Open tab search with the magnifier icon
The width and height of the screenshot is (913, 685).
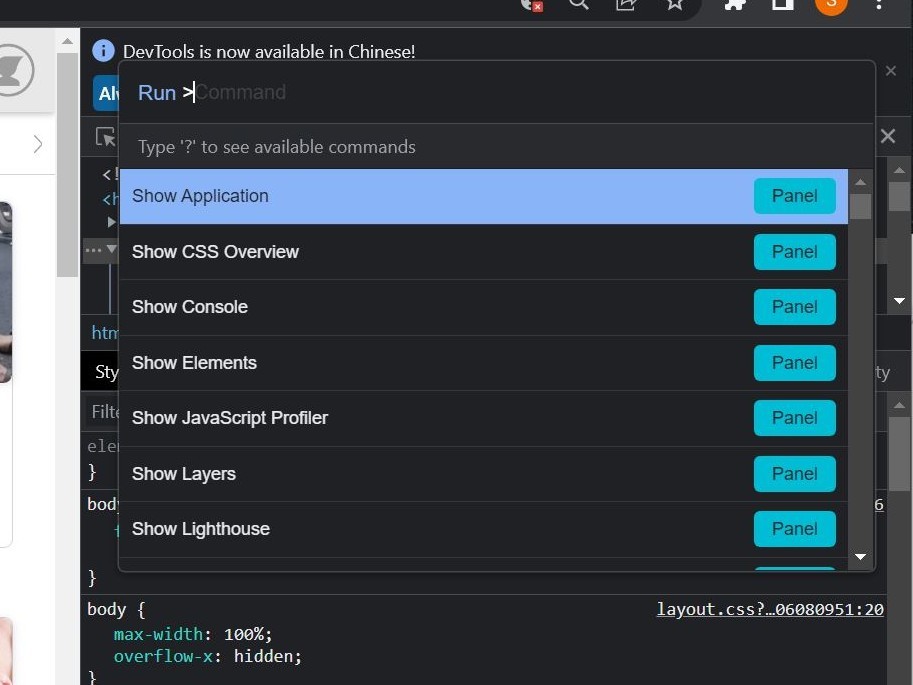click(x=578, y=7)
